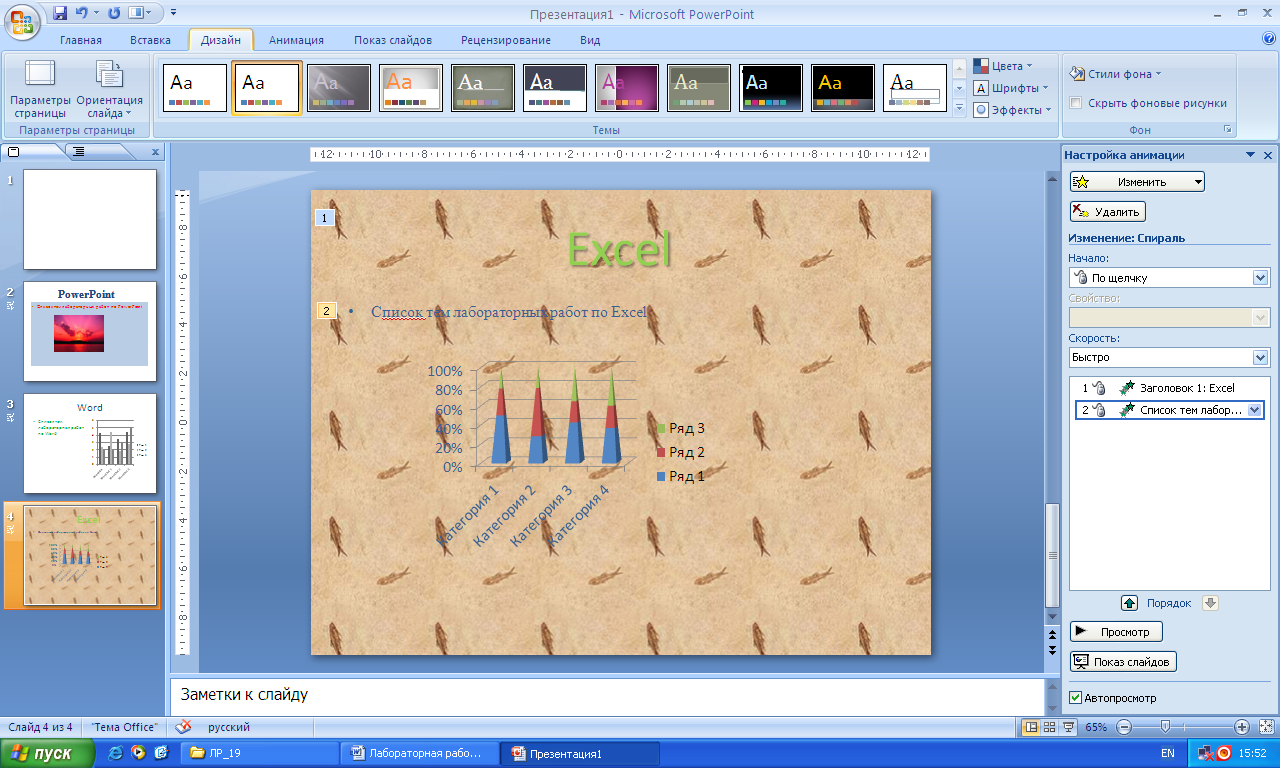Click Fit slide to current window icon
Image resolution: width=1280 pixels, height=768 pixels.
pos(1266,727)
